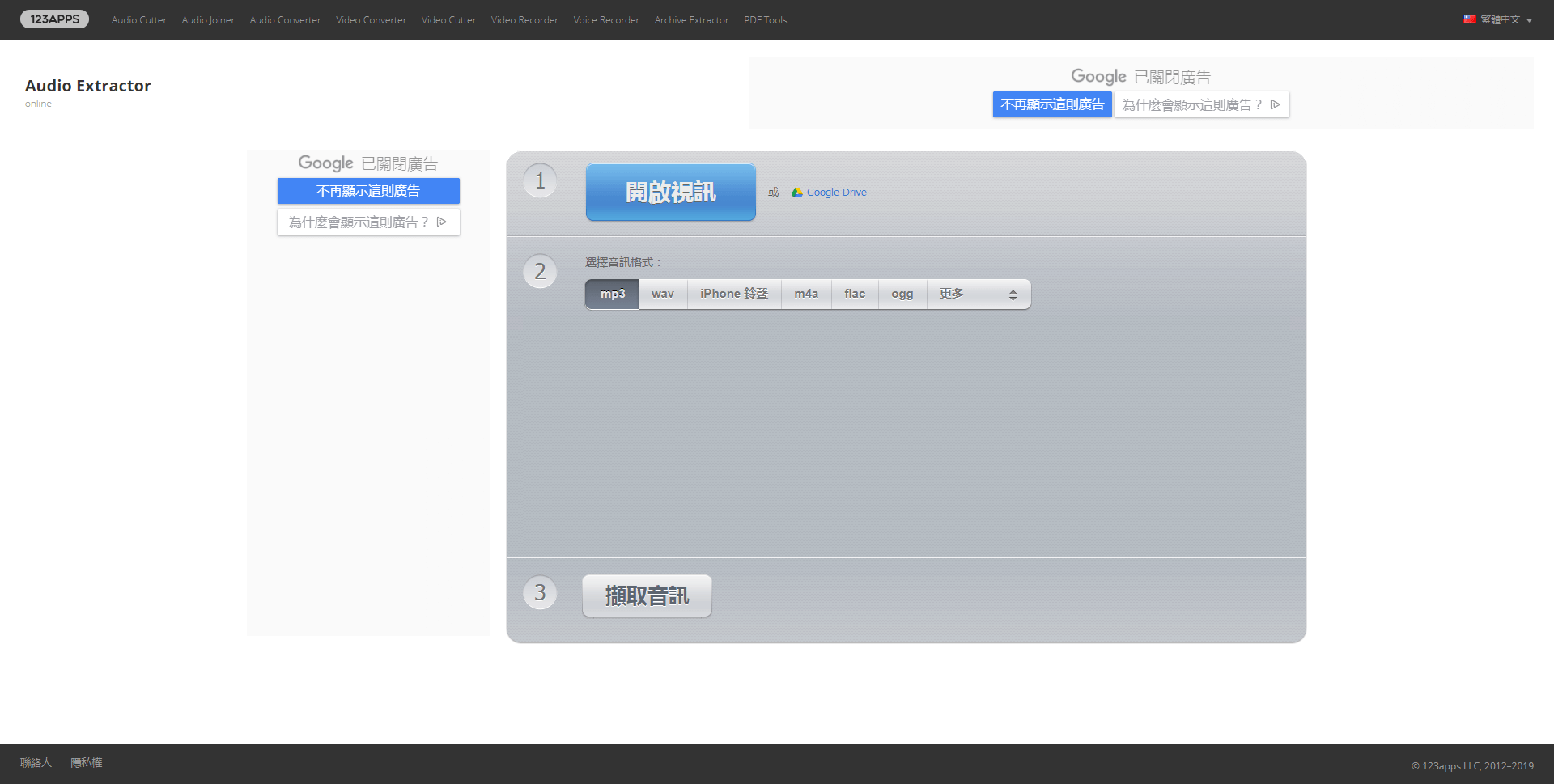
Task: Open a file from Google Drive link
Action: pos(836,192)
